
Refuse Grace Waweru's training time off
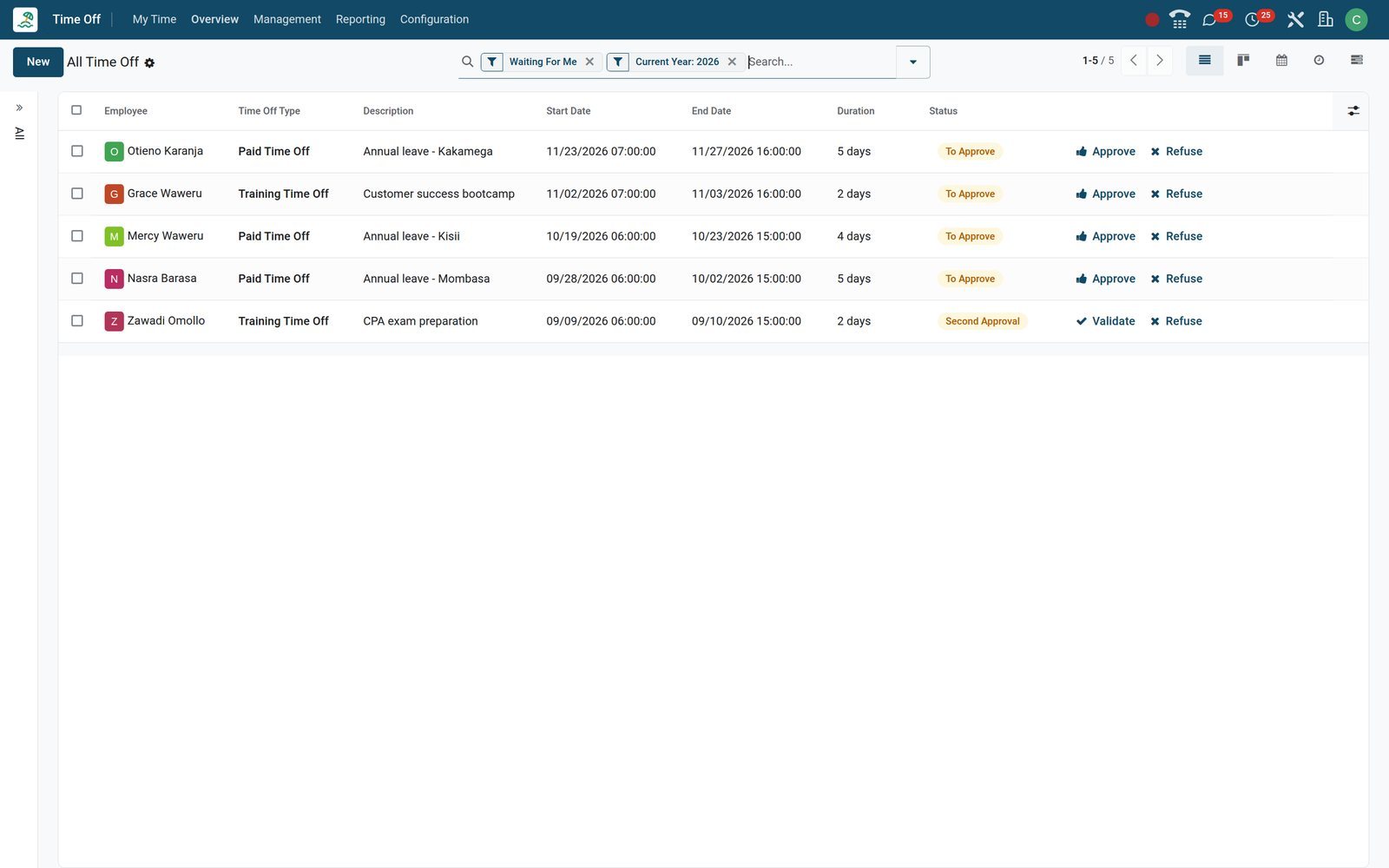pyautogui.click(x=1176, y=194)
